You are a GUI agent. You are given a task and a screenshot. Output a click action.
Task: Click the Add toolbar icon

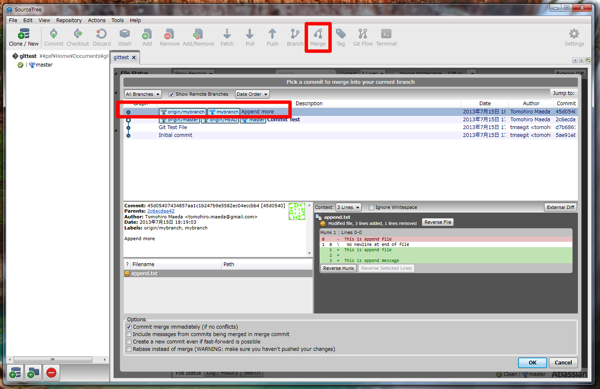point(147,37)
